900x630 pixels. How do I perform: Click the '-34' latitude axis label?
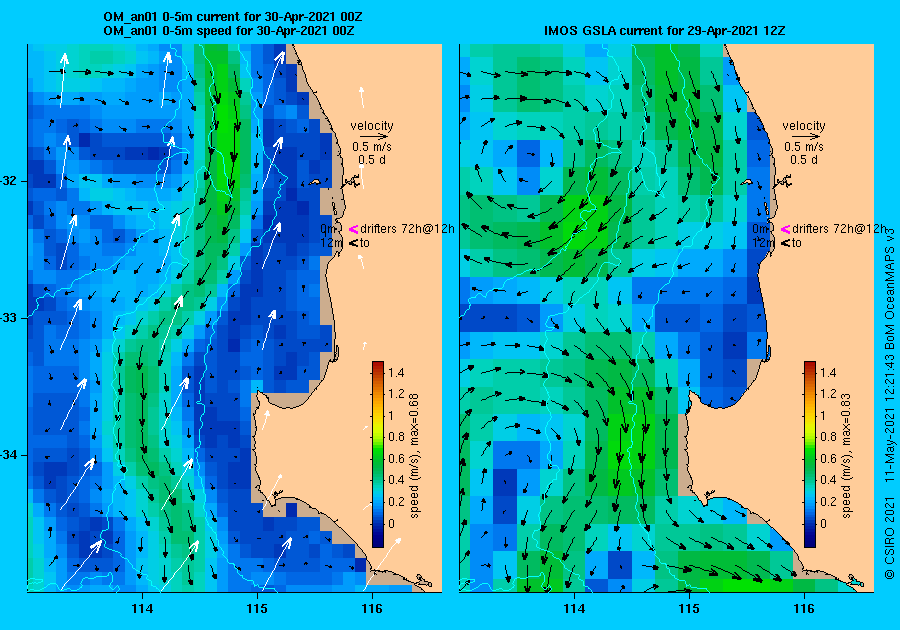click(9, 455)
